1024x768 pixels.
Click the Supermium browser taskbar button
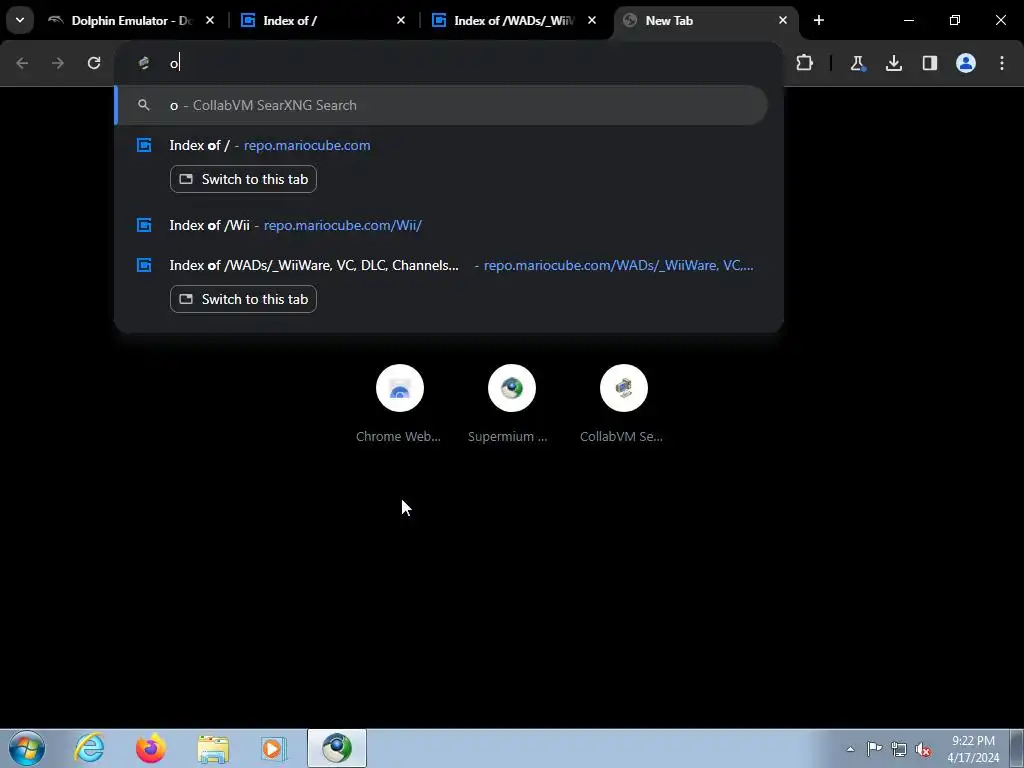[337, 748]
